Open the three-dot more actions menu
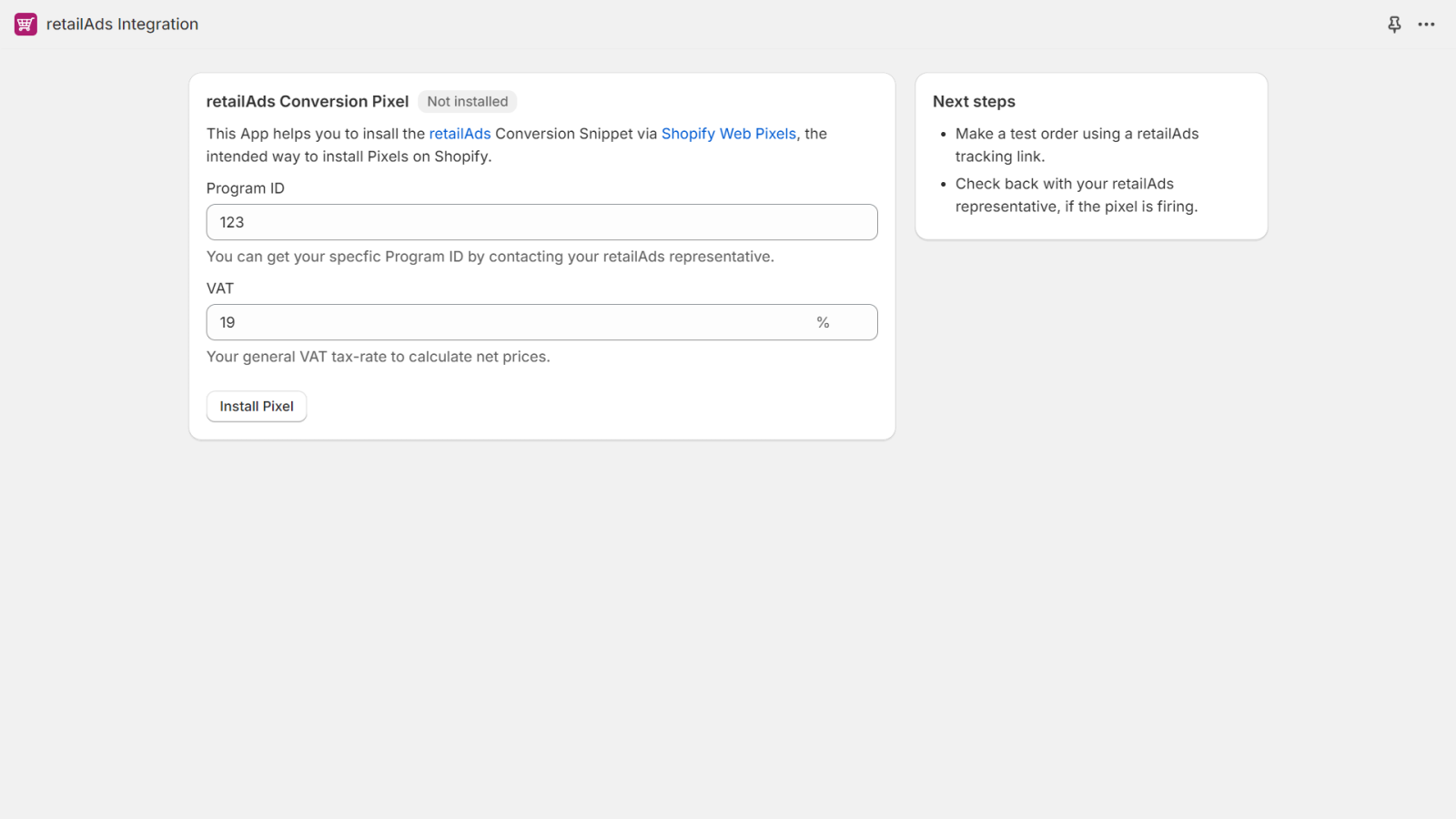Image resolution: width=1456 pixels, height=819 pixels. point(1426,25)
